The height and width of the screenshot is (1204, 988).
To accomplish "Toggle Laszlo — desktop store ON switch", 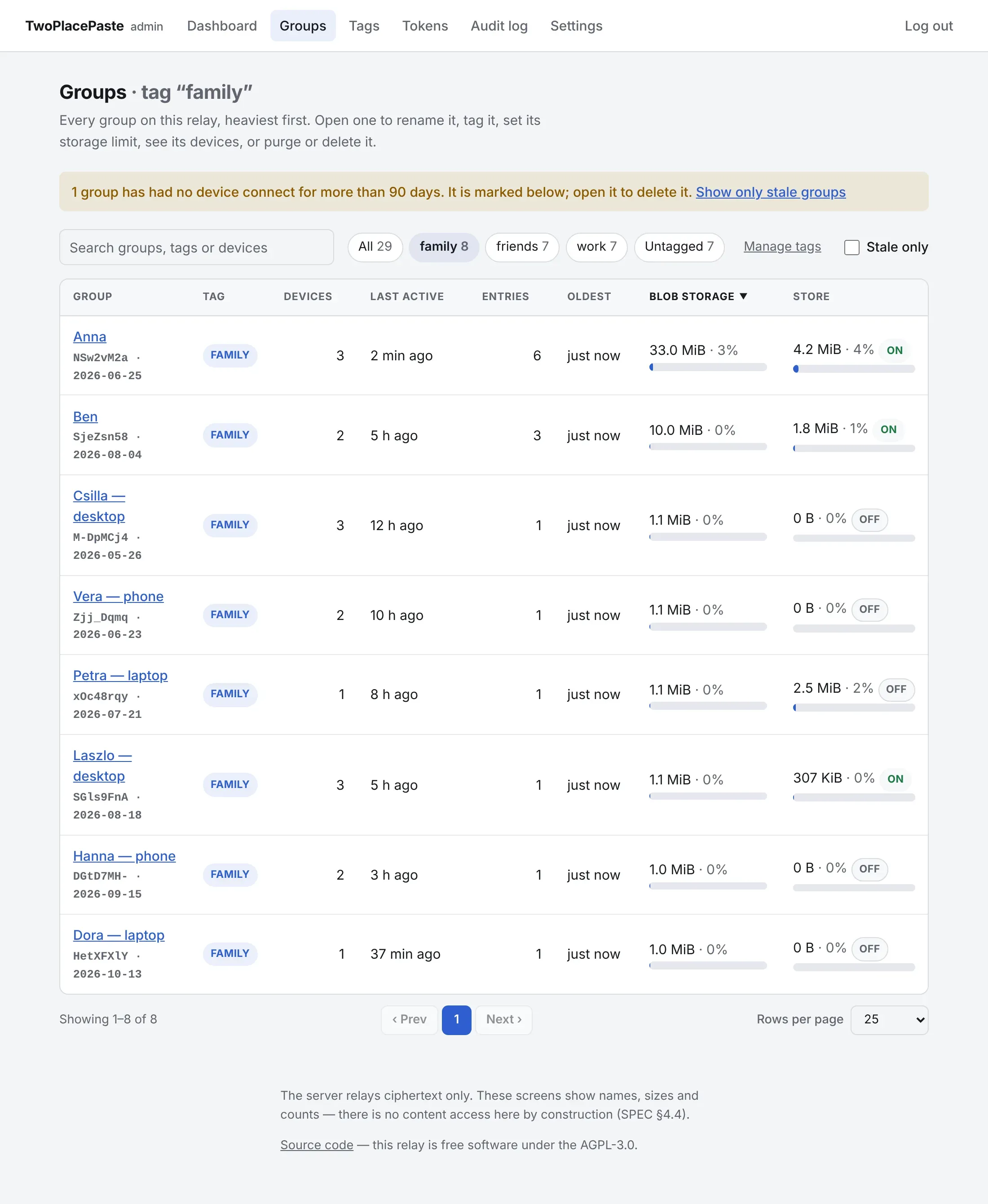I will pos(895,779).
